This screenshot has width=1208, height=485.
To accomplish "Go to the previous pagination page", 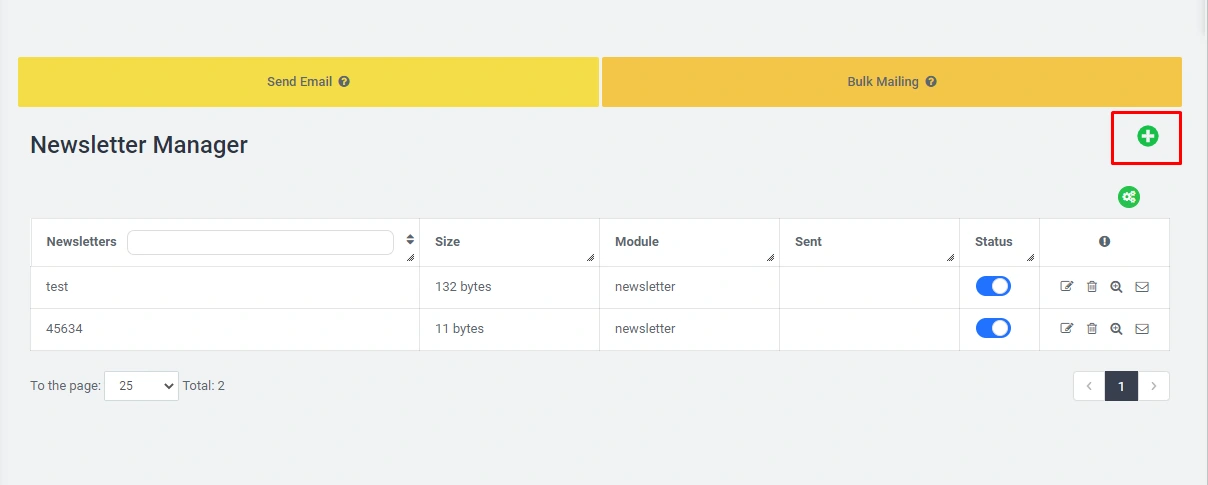I will [1089, 386].
